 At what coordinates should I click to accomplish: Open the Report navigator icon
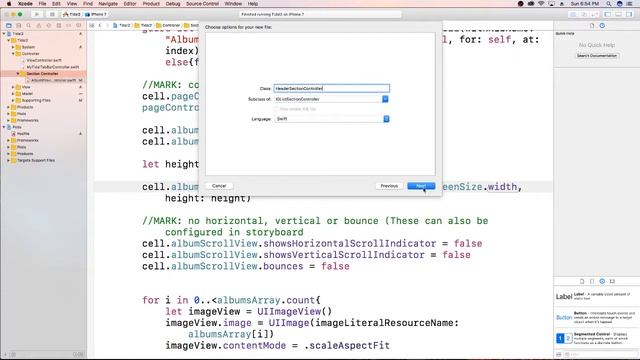tap(78, 25)
